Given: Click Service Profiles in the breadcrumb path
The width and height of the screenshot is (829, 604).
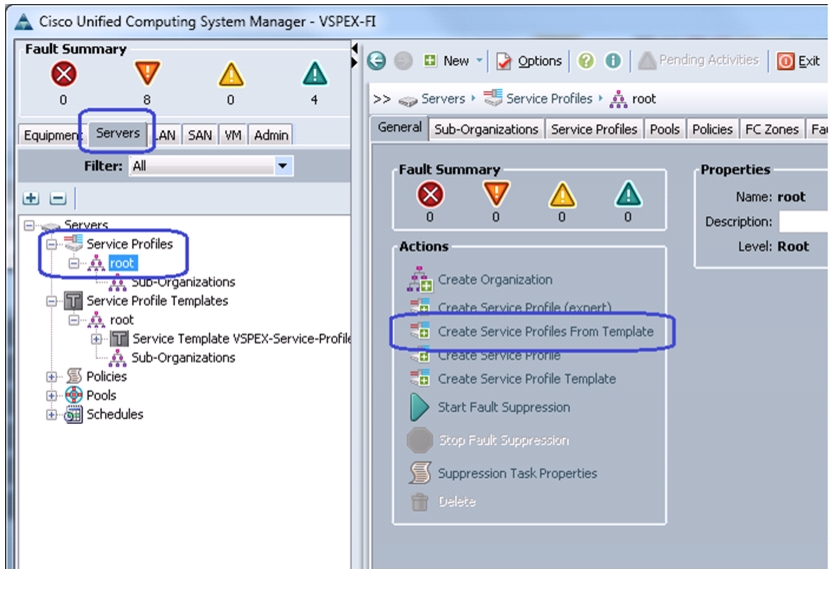Looking at the screenshot, I should [549, 99].
